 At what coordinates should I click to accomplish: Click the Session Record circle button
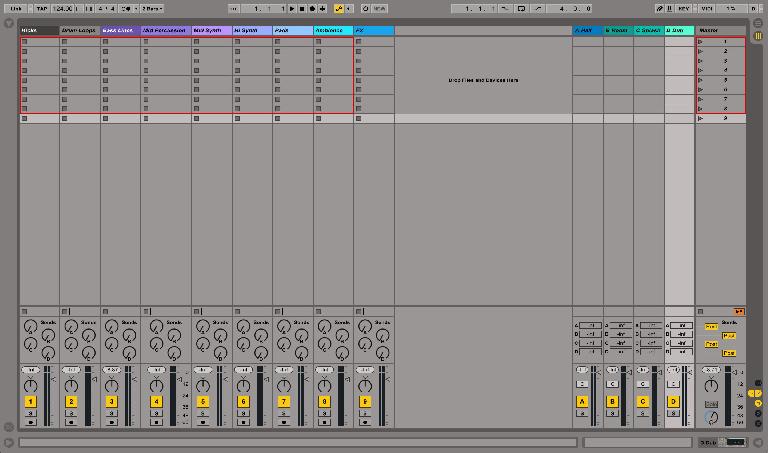point(365,8)
